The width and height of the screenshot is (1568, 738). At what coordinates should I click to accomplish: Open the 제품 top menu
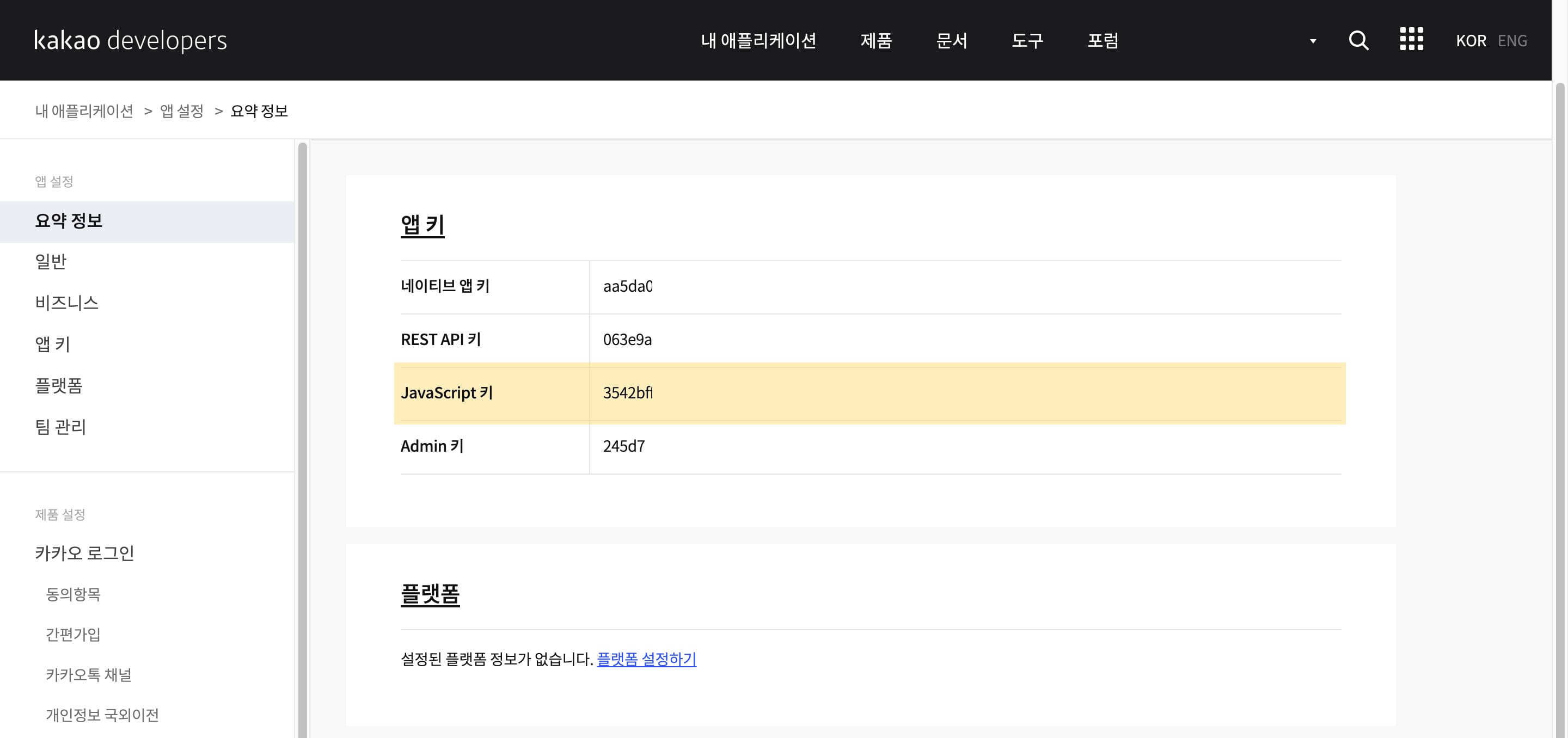tap(876, 41)
